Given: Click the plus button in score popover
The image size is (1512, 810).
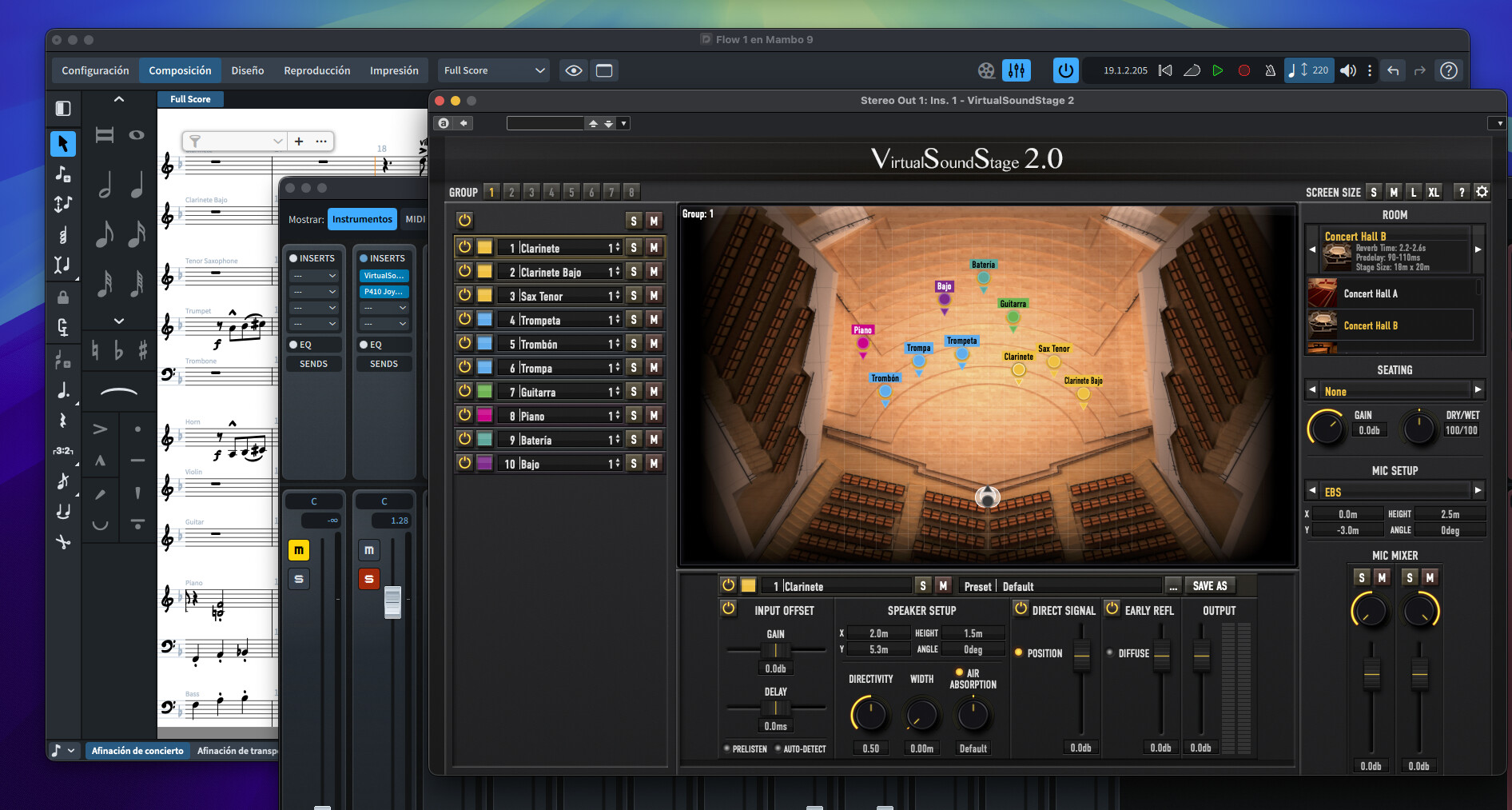Looking at the screenshot, I should (299, 142).
